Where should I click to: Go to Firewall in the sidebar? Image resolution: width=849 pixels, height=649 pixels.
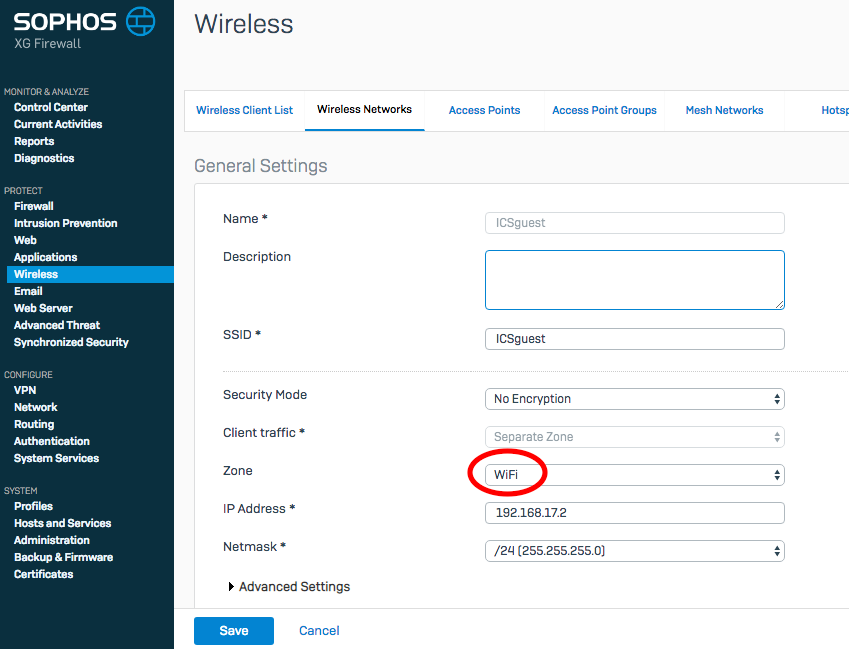click(x=34, y=206)
